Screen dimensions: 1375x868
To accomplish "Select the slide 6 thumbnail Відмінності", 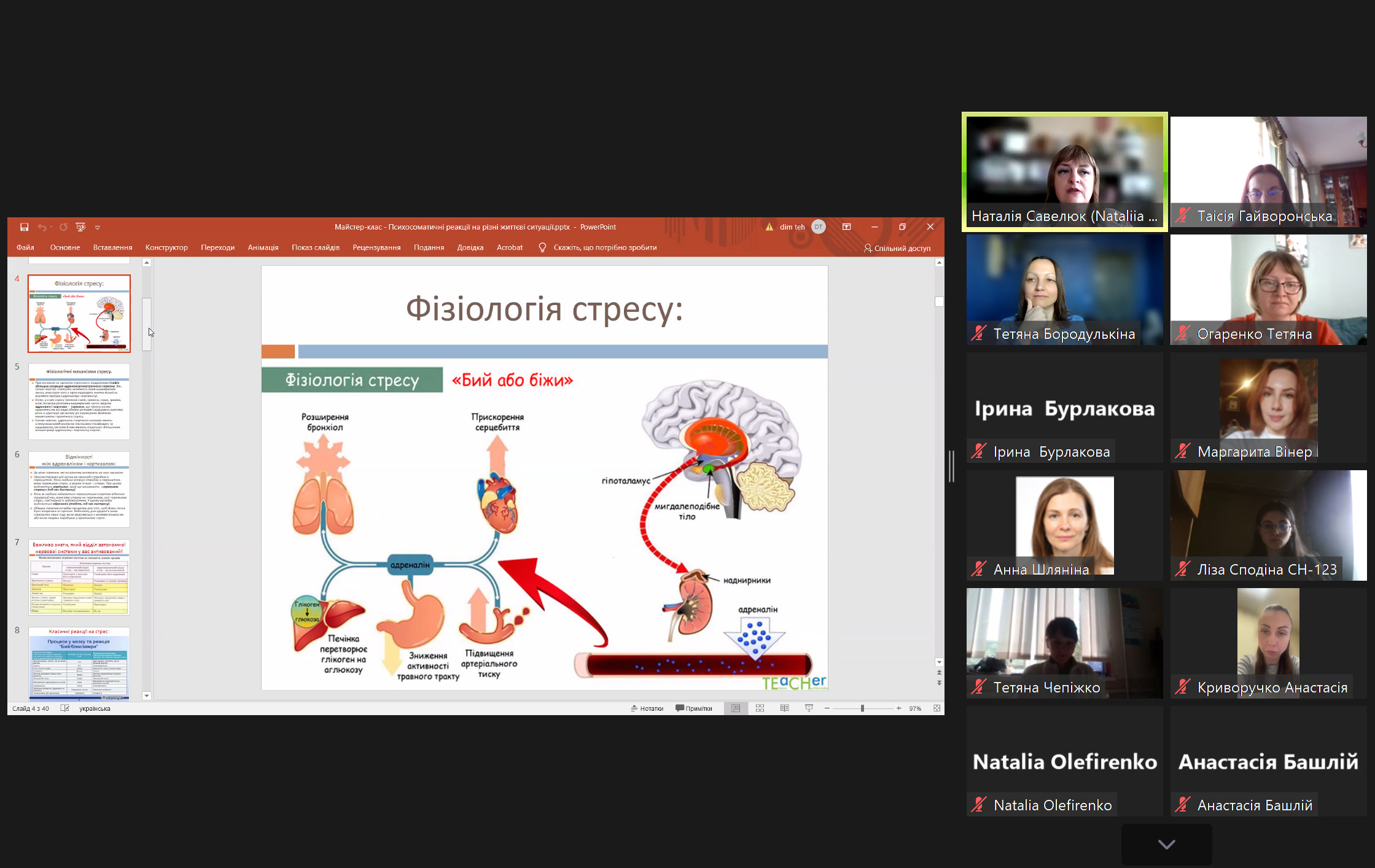I will [x=79, y=489].
